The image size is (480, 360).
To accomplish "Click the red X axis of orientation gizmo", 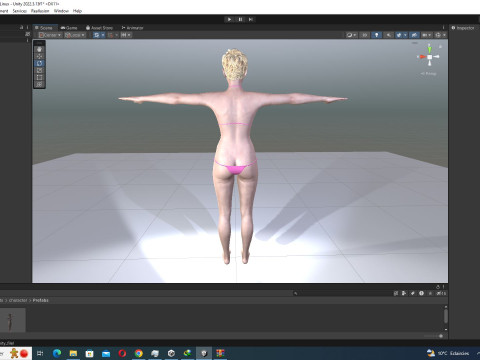I will tap(422, 57).
